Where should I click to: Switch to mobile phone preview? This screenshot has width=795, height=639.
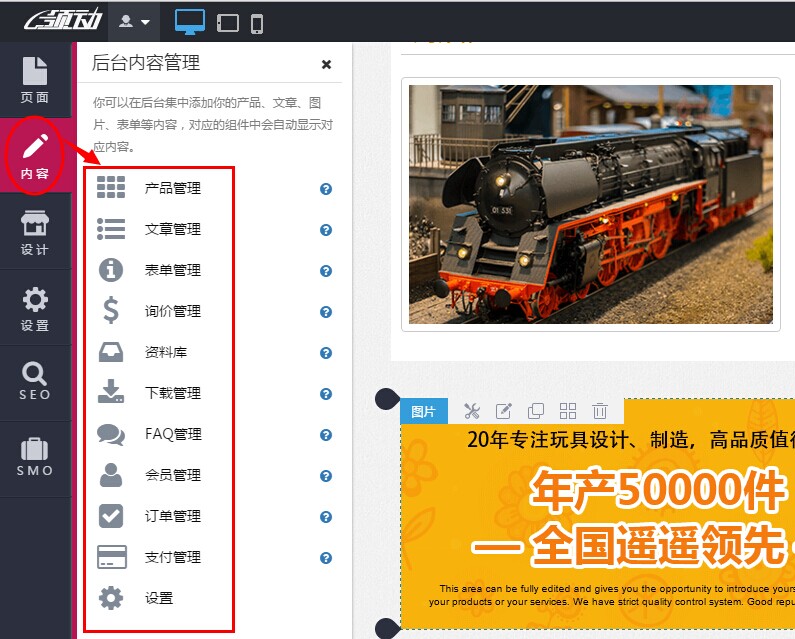tap(257, 22)
